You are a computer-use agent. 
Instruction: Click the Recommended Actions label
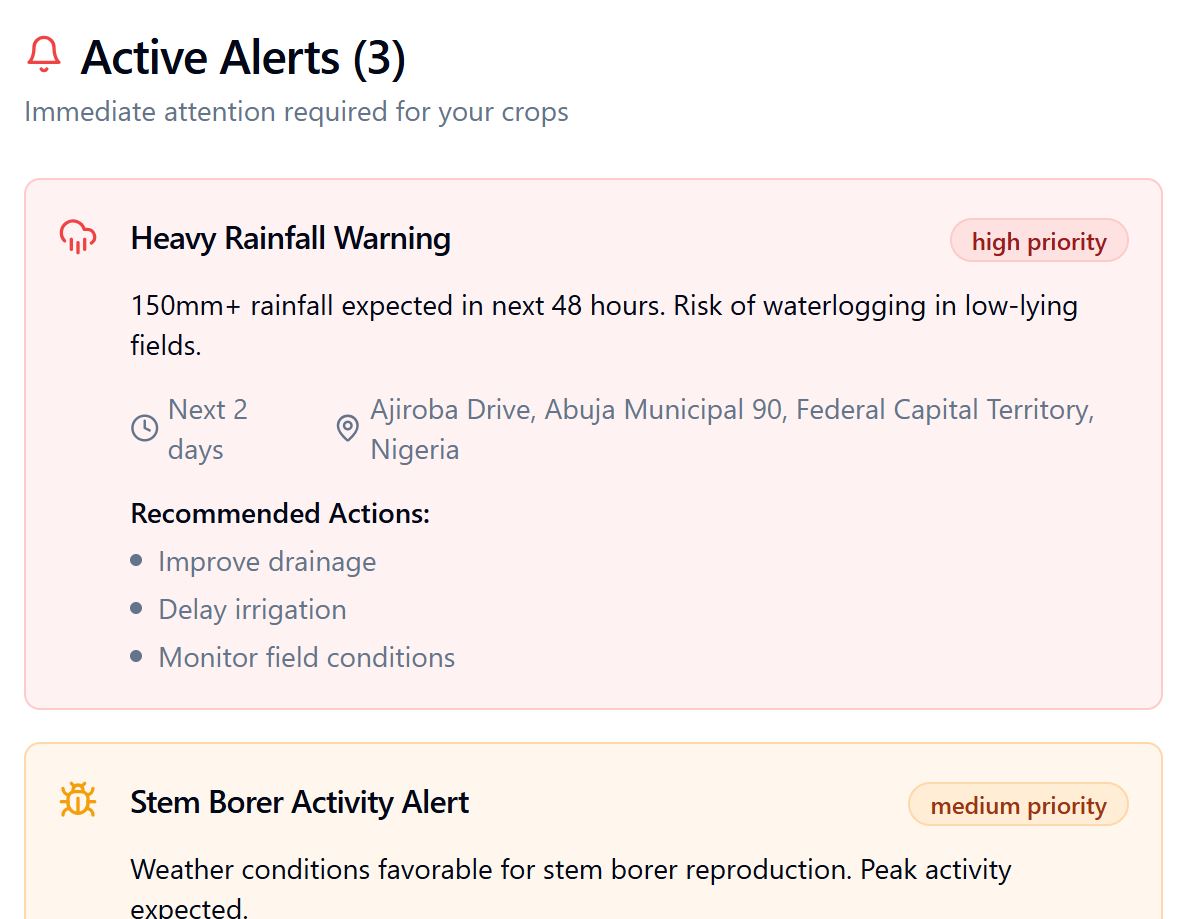[x=280, y=514]
